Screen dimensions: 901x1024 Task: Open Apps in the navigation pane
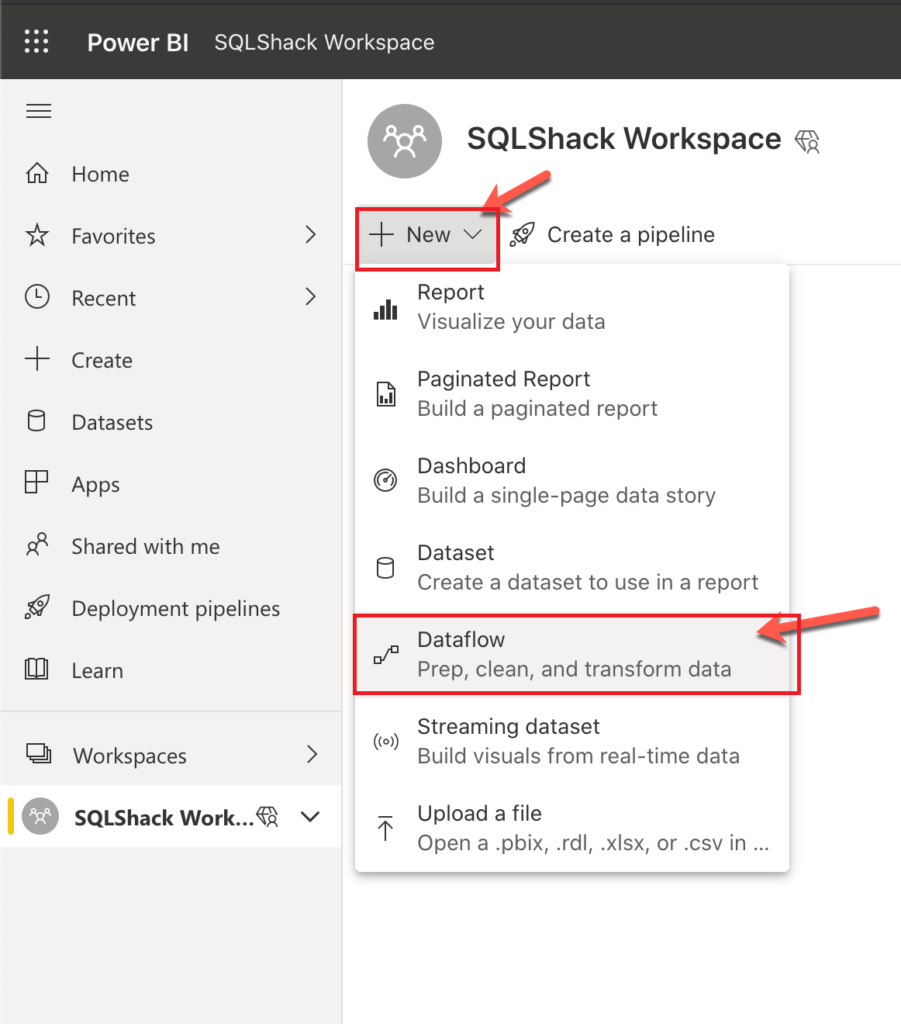[170, 483]
